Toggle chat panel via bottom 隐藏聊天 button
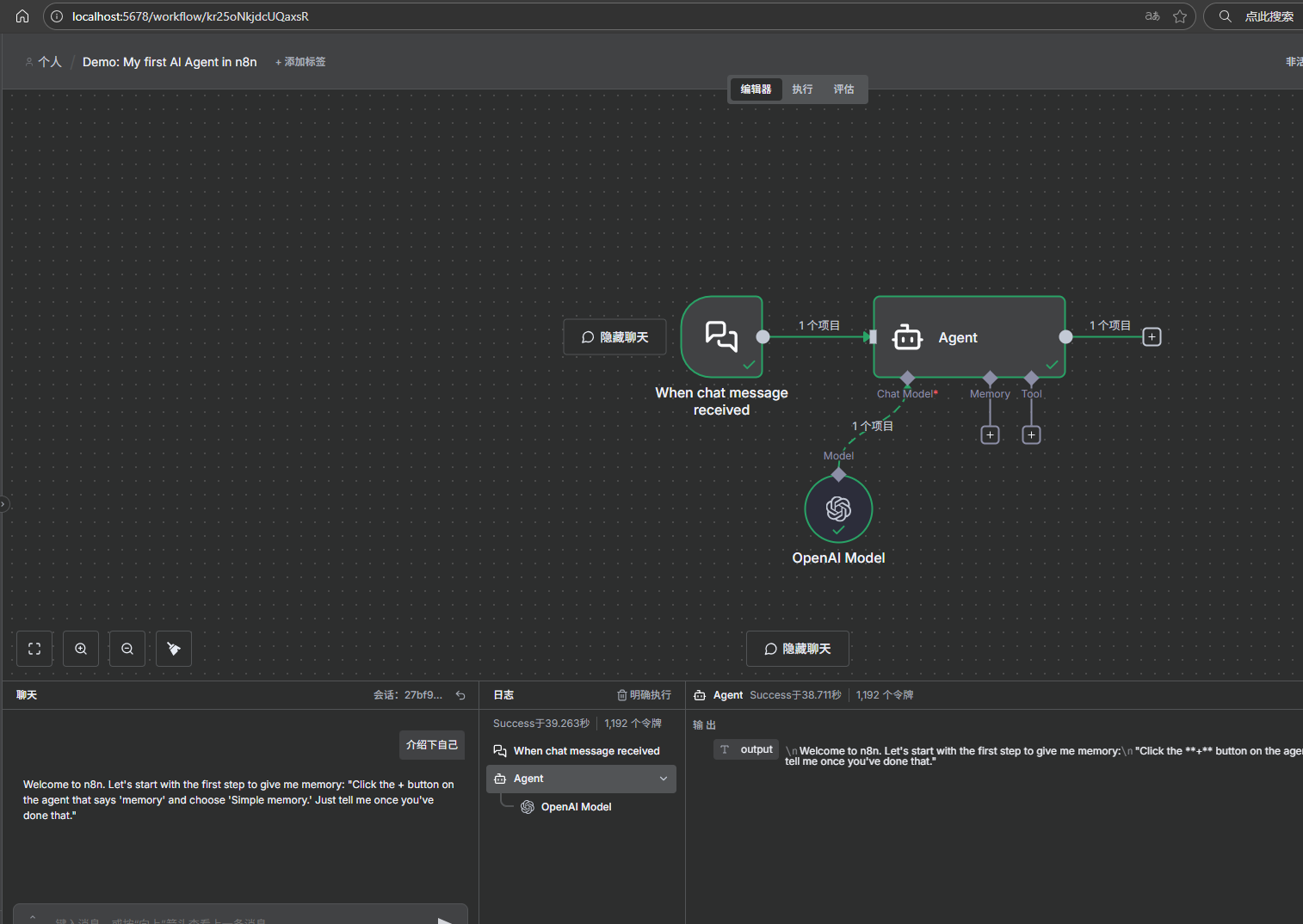Screen dimensions: 1303x924 (797, 649)
